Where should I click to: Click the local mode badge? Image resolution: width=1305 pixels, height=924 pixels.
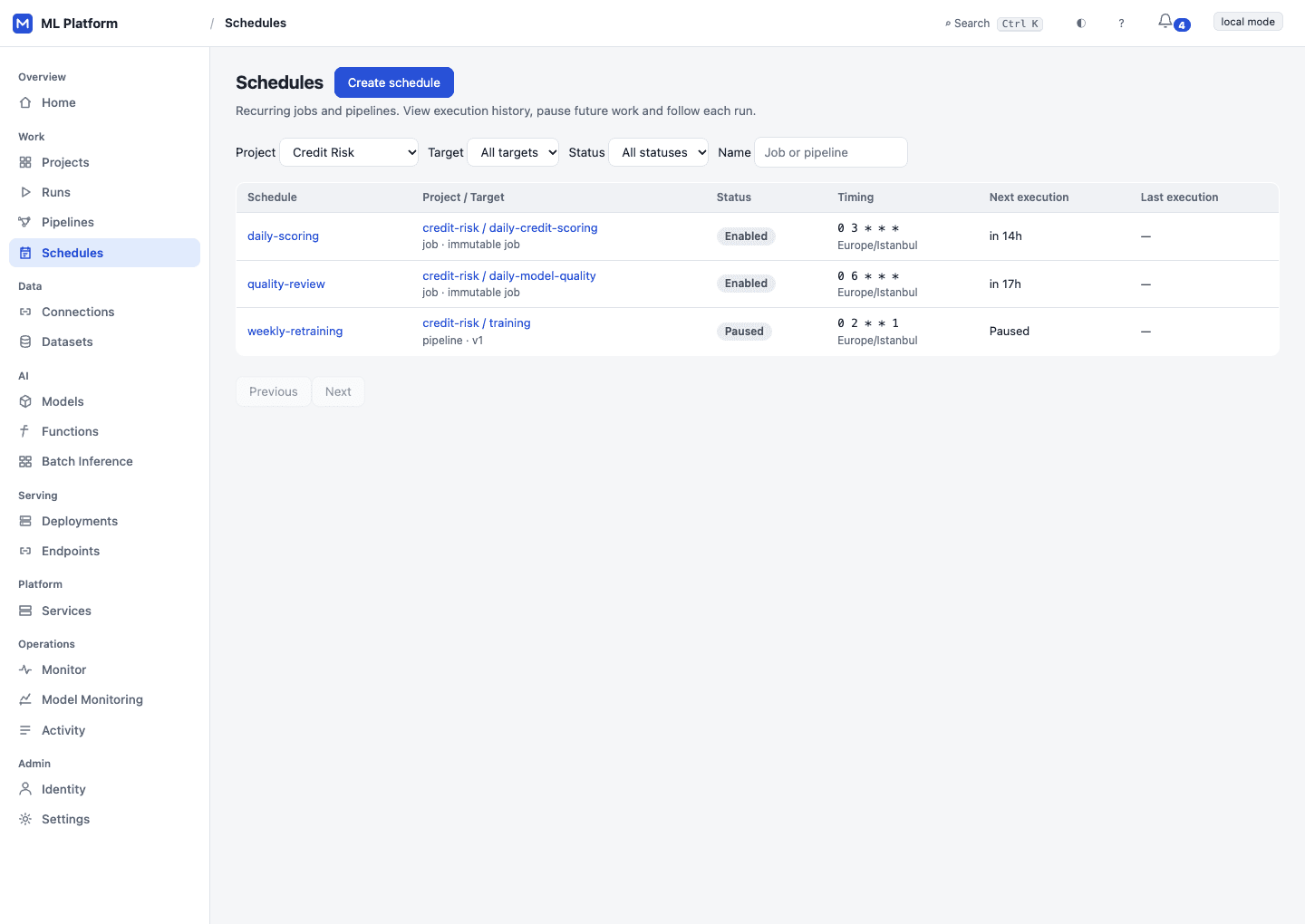[1248, 22]
